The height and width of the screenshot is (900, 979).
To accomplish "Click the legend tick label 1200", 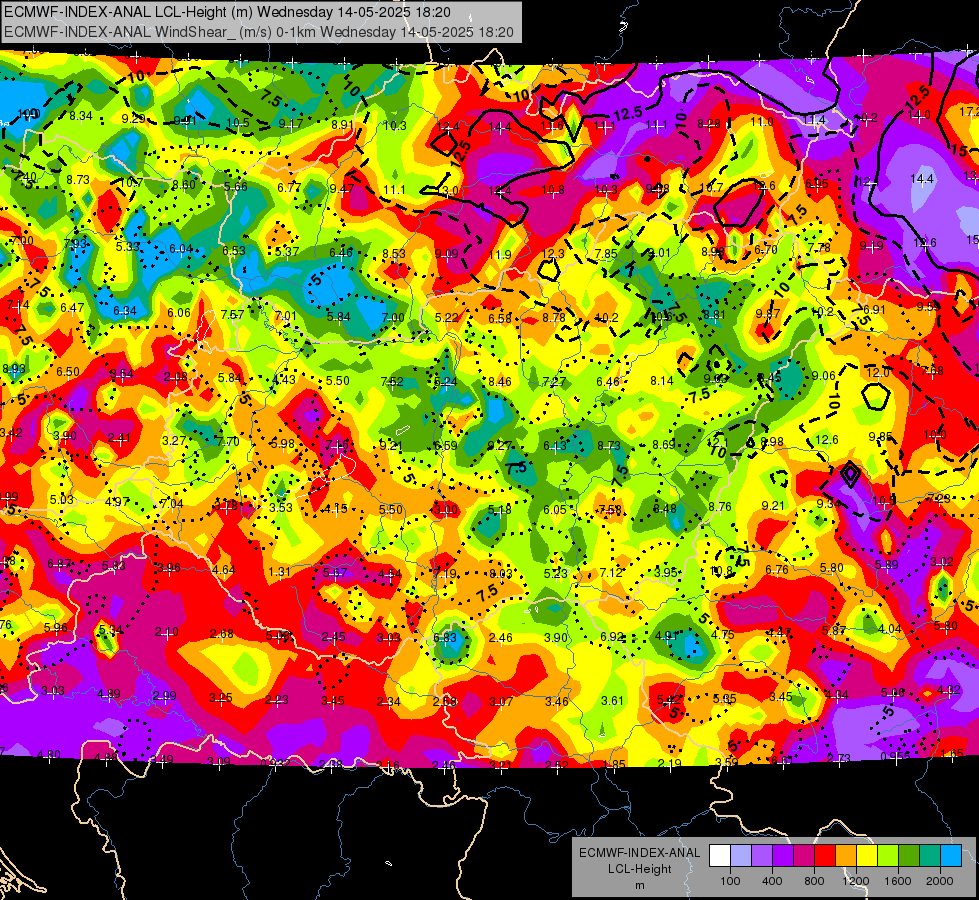I will 855,881.
